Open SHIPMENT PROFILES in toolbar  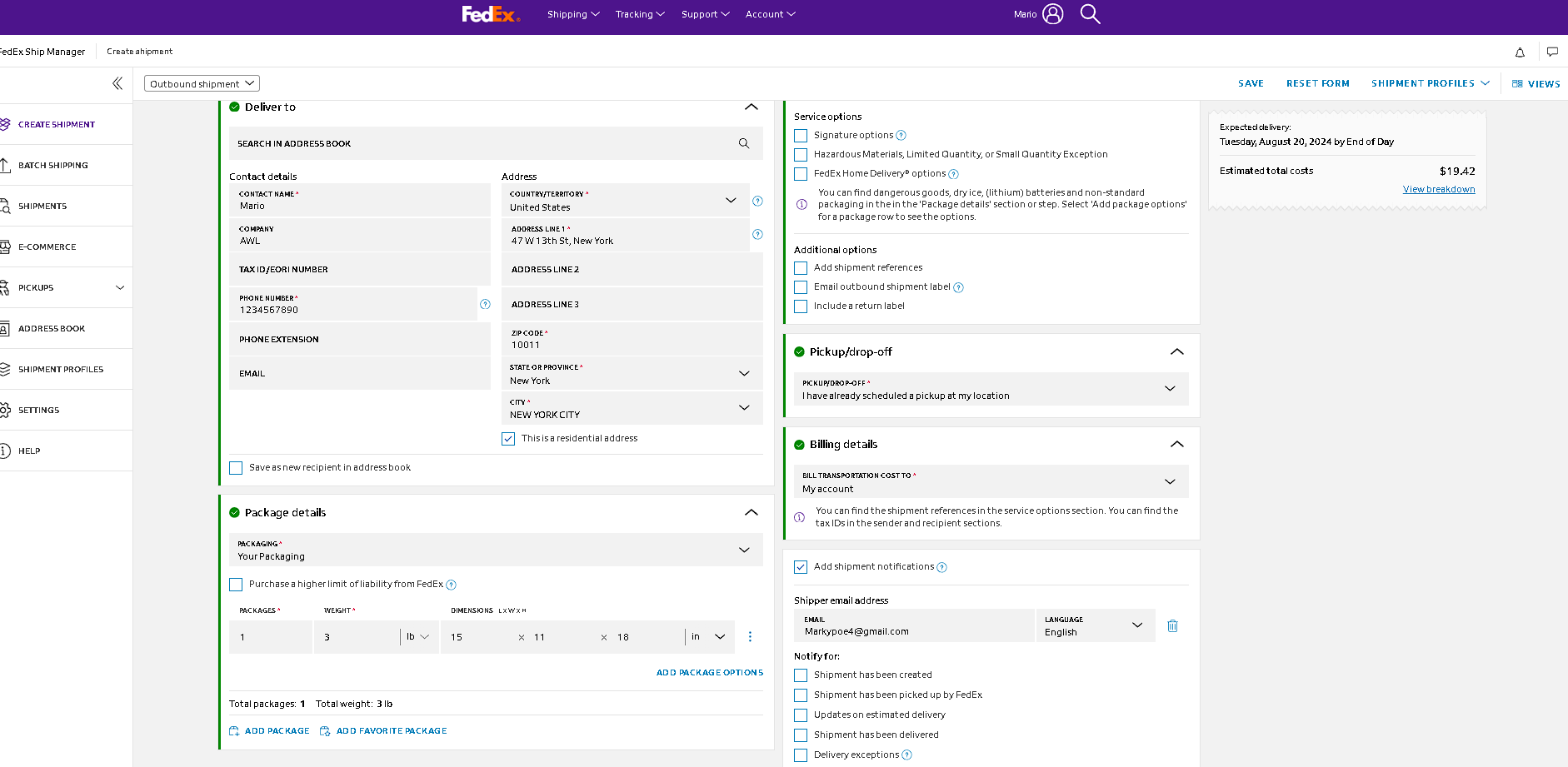(x=1430, y=83)
